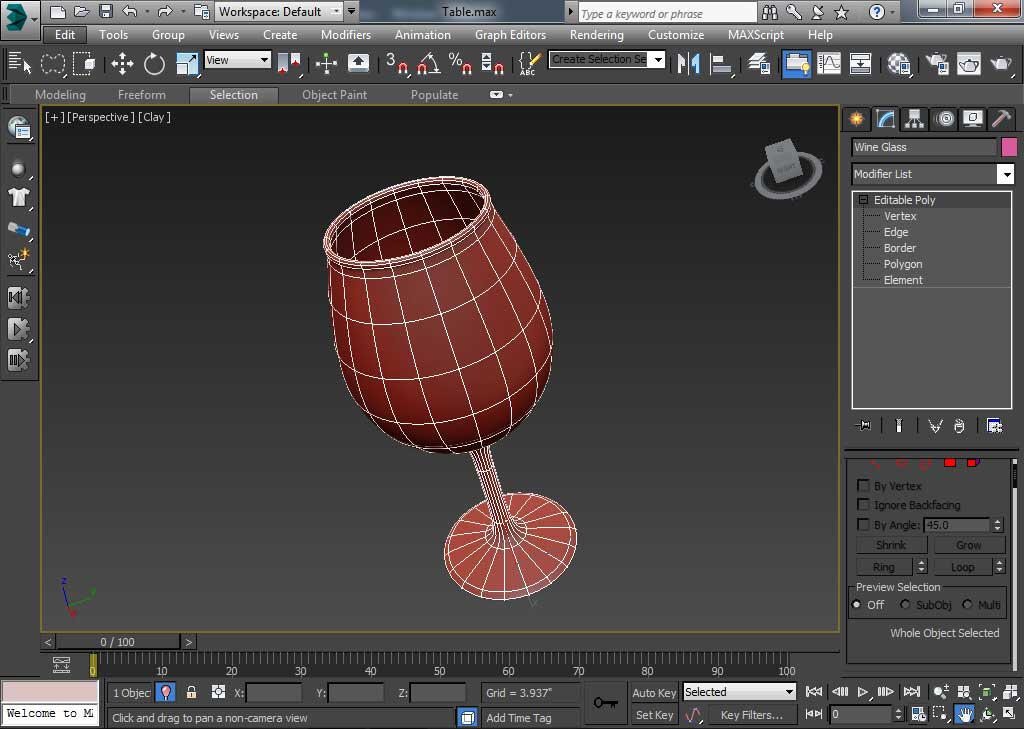Open the Render Setup teapot icon
Image resolution: width=1024 pixels, height=729 pixels.
[937, 64]
